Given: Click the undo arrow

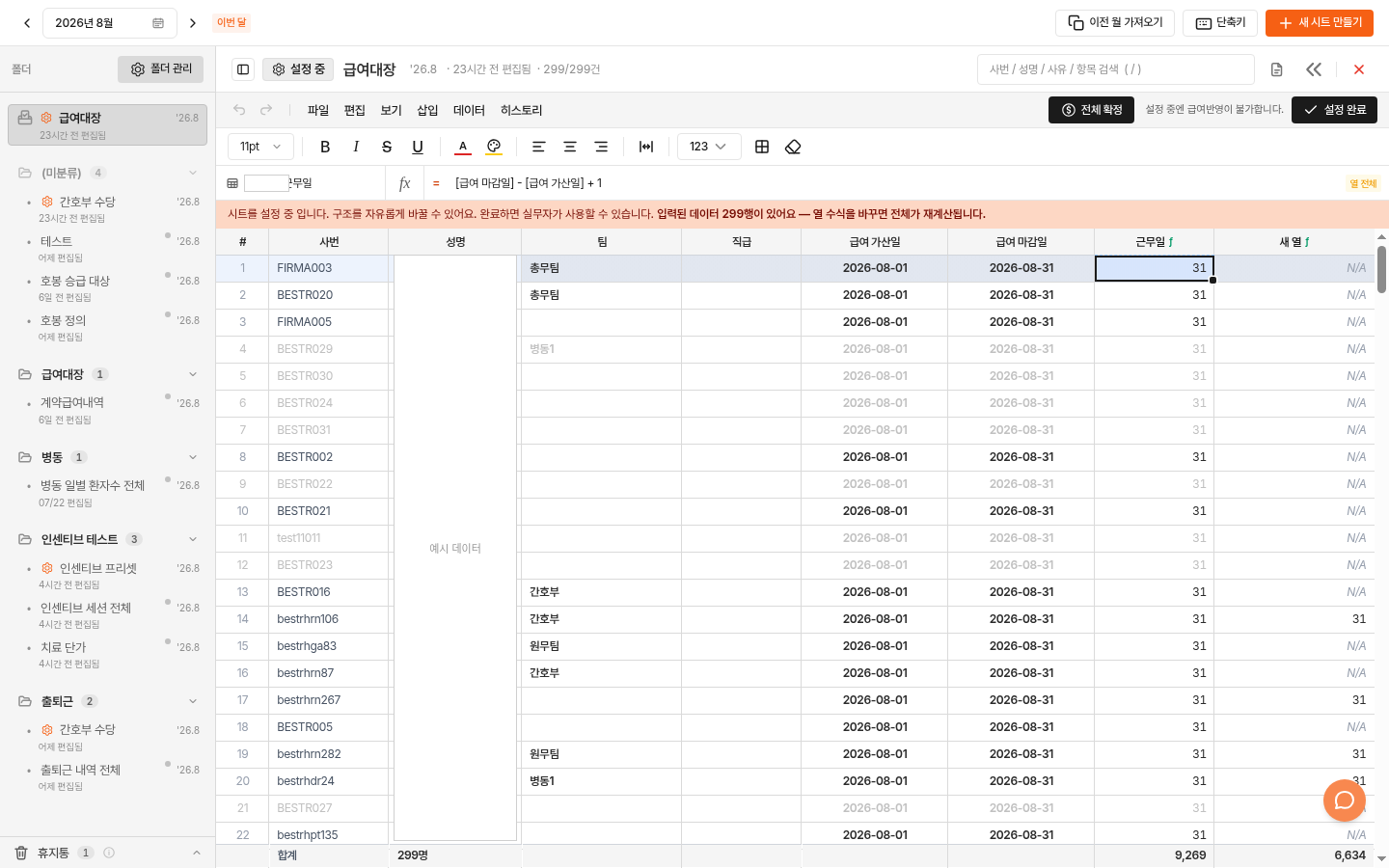Looking at the screenshot, I should pyautogui.click(x=239, y=110).
